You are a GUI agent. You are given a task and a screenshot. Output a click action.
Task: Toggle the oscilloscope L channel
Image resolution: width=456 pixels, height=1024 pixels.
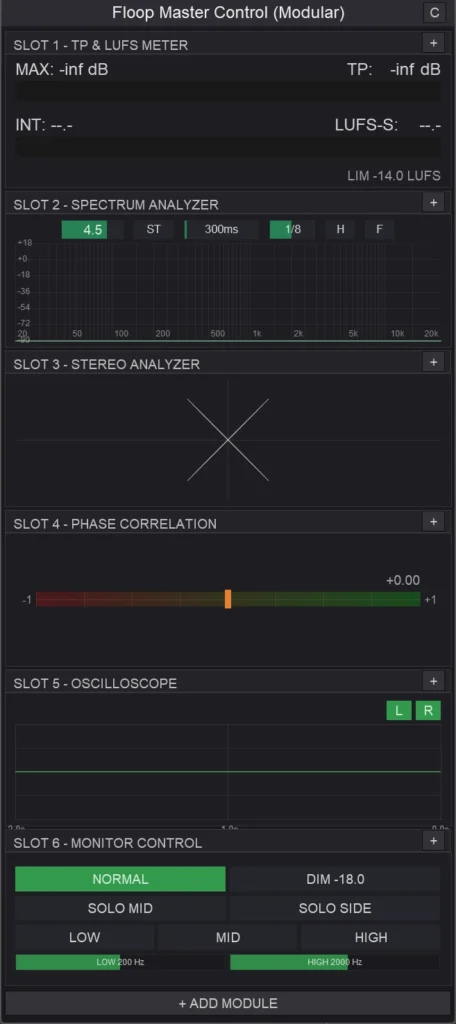[399, 711]
